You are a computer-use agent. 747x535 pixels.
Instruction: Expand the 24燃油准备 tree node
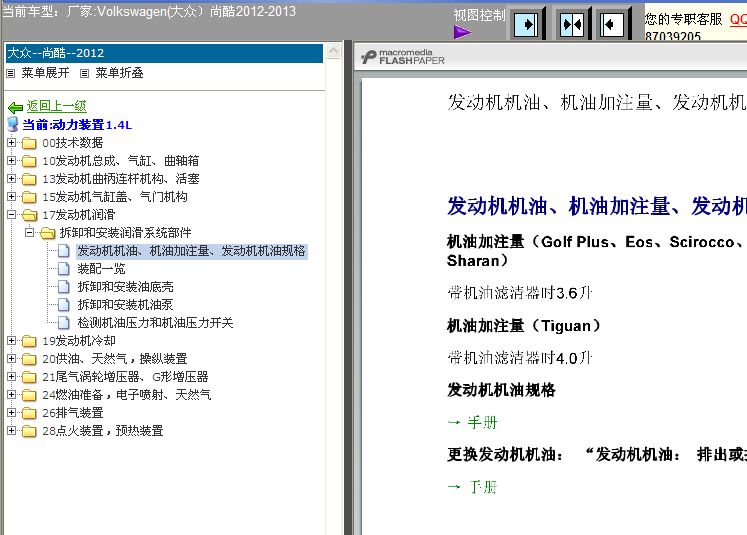(11, 394)
